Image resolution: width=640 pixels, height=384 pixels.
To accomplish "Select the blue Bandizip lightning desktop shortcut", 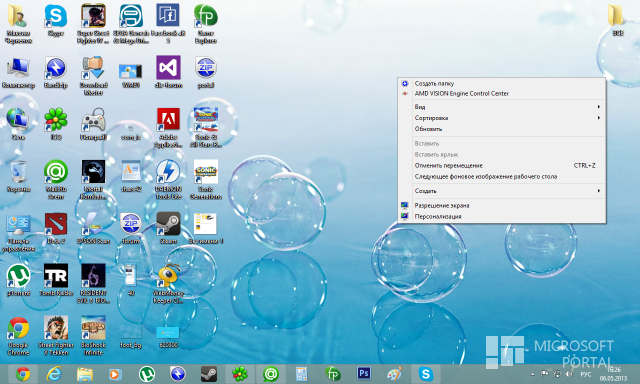I will [56, 72].
